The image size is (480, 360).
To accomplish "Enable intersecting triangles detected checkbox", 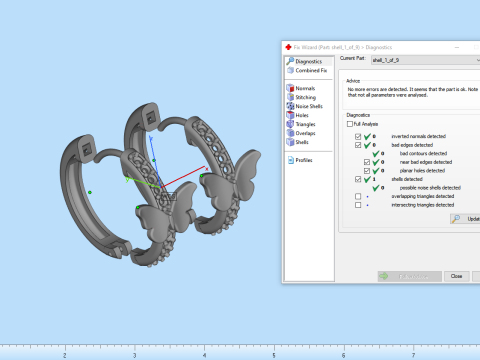I will coord(358,205).
